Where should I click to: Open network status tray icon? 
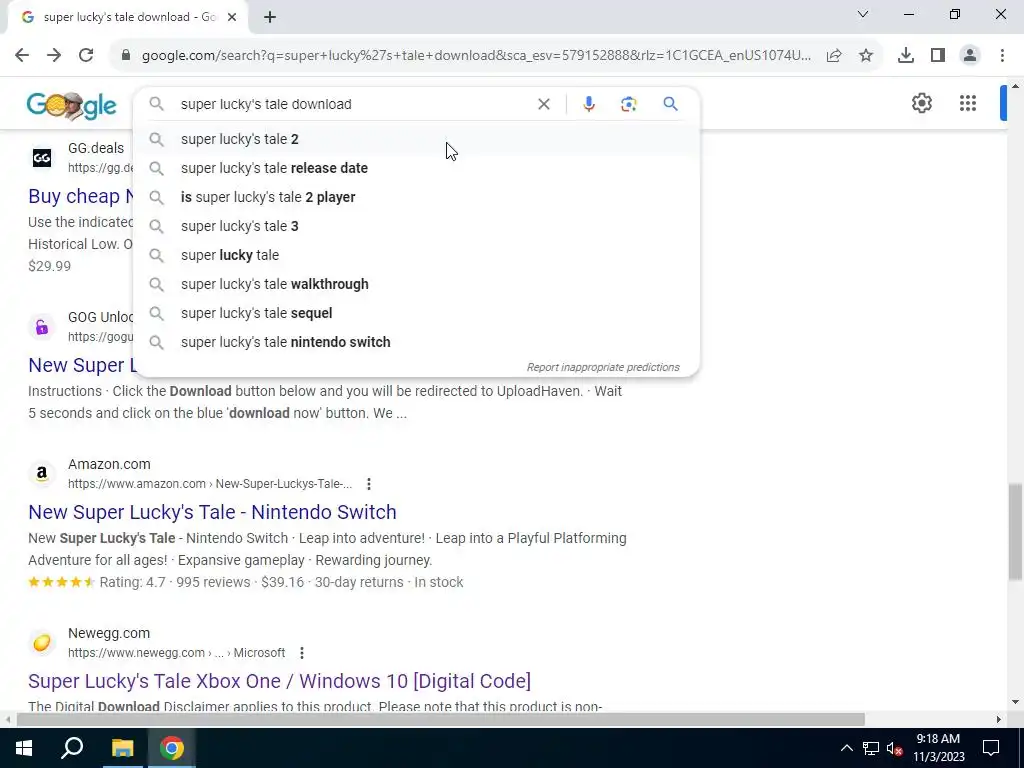(871, 748)
